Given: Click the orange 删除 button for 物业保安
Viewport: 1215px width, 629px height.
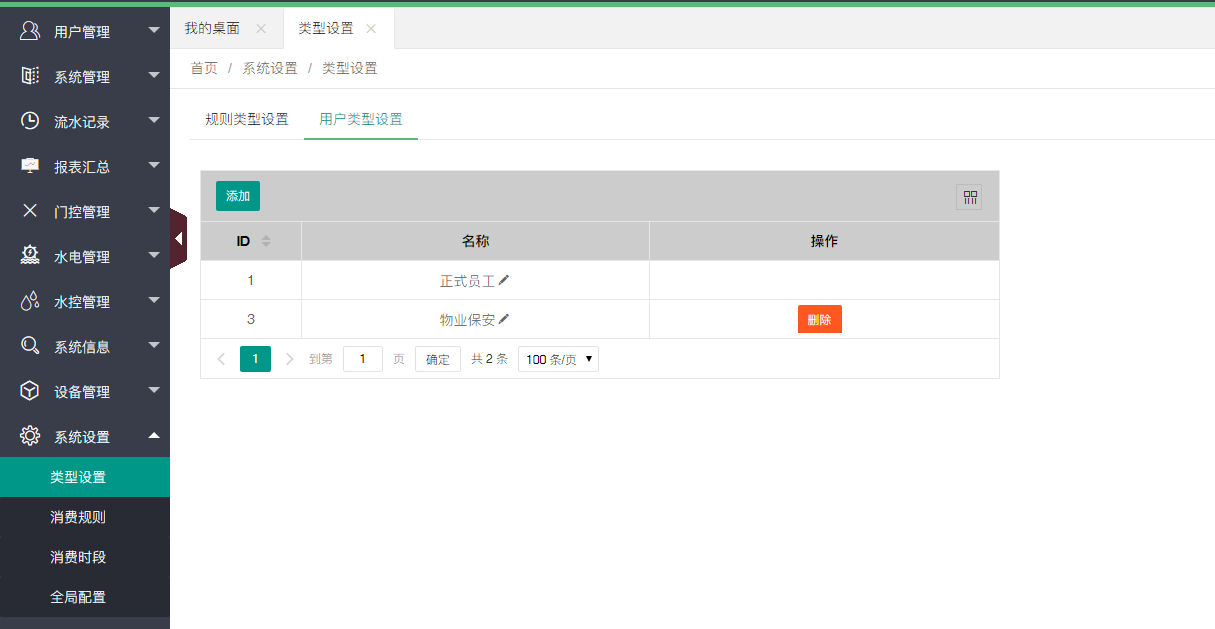Looking at the screenshot, I should 819,320.
